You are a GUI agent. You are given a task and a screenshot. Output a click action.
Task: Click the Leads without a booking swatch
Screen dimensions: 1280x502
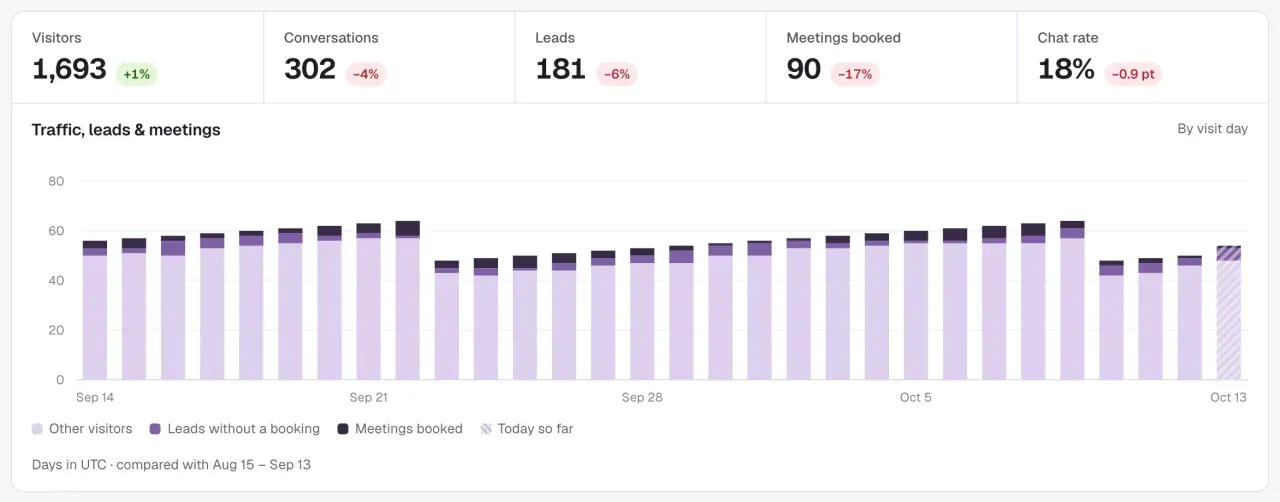[155, 429]
